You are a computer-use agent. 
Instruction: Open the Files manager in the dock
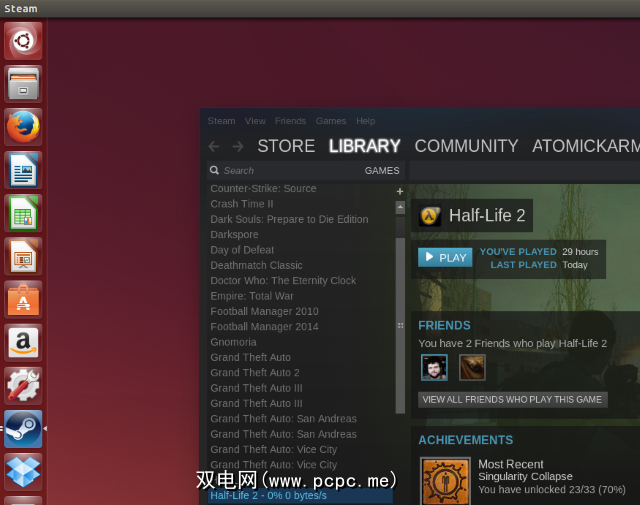23,84
